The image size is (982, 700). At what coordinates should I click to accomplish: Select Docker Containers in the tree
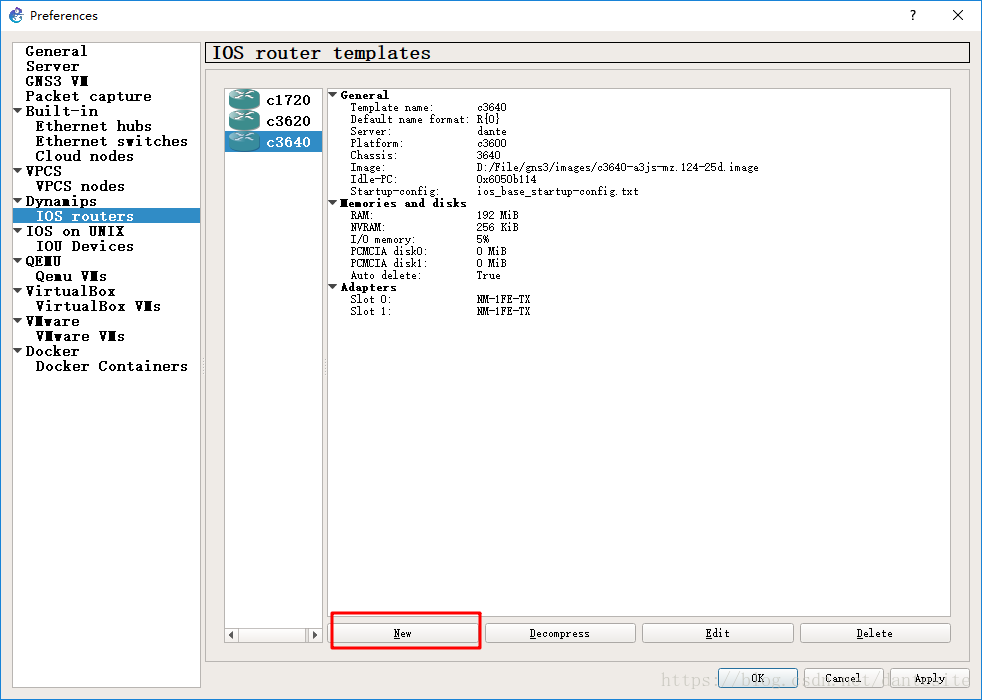(x=111, y=367)
